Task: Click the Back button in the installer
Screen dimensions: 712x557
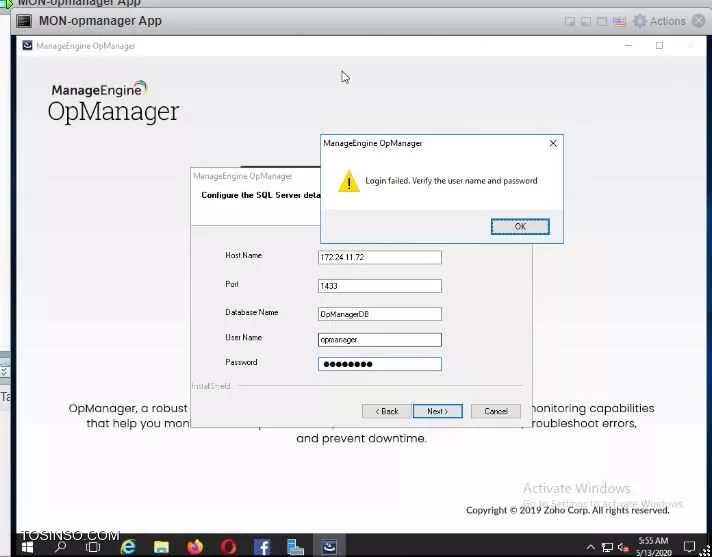Action: tap(386, 411)
